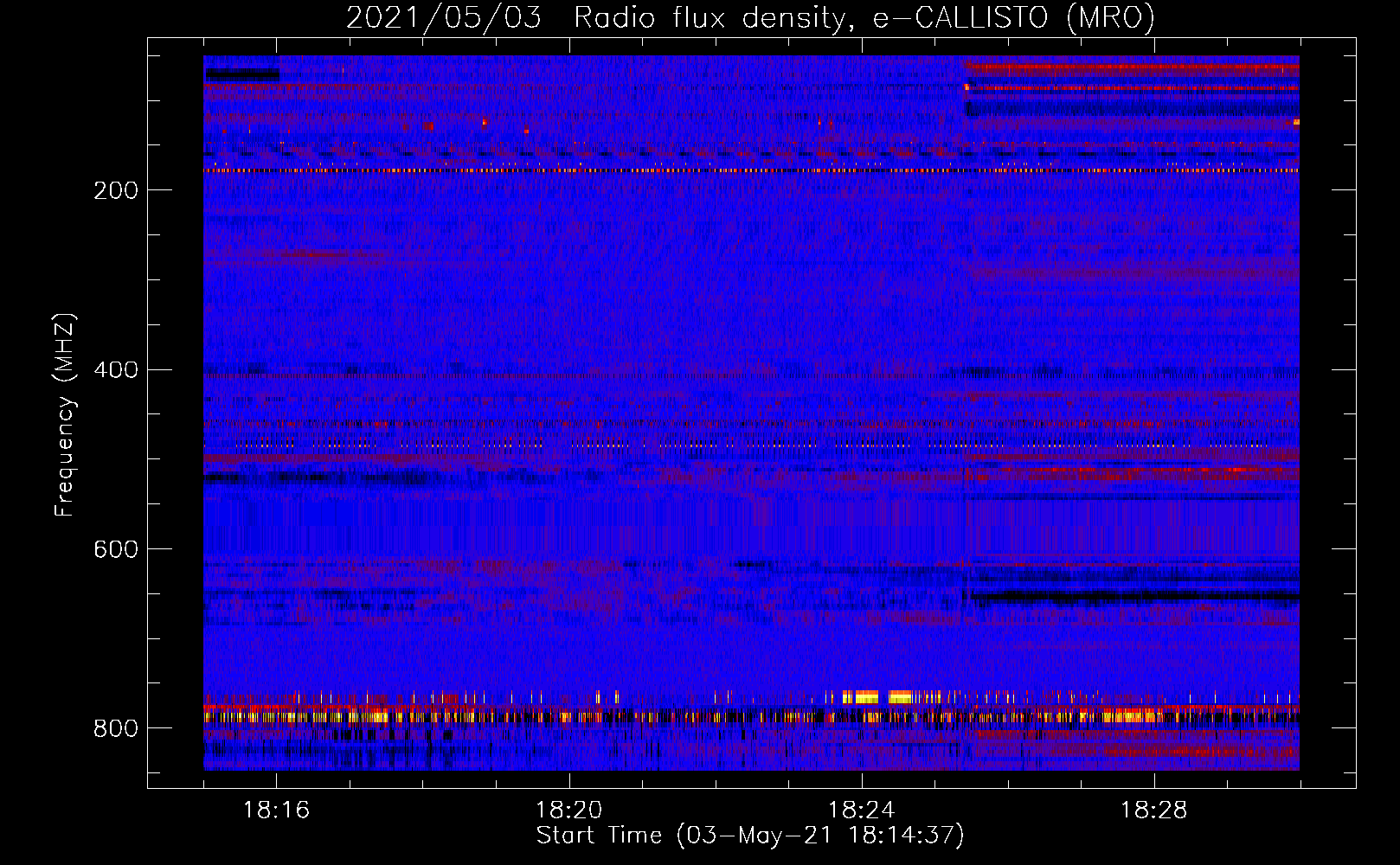The height and width of the screenshot is (865, 1400).
Task: Click the '2021/05/03' date in the title
Action: coord(444,17)
